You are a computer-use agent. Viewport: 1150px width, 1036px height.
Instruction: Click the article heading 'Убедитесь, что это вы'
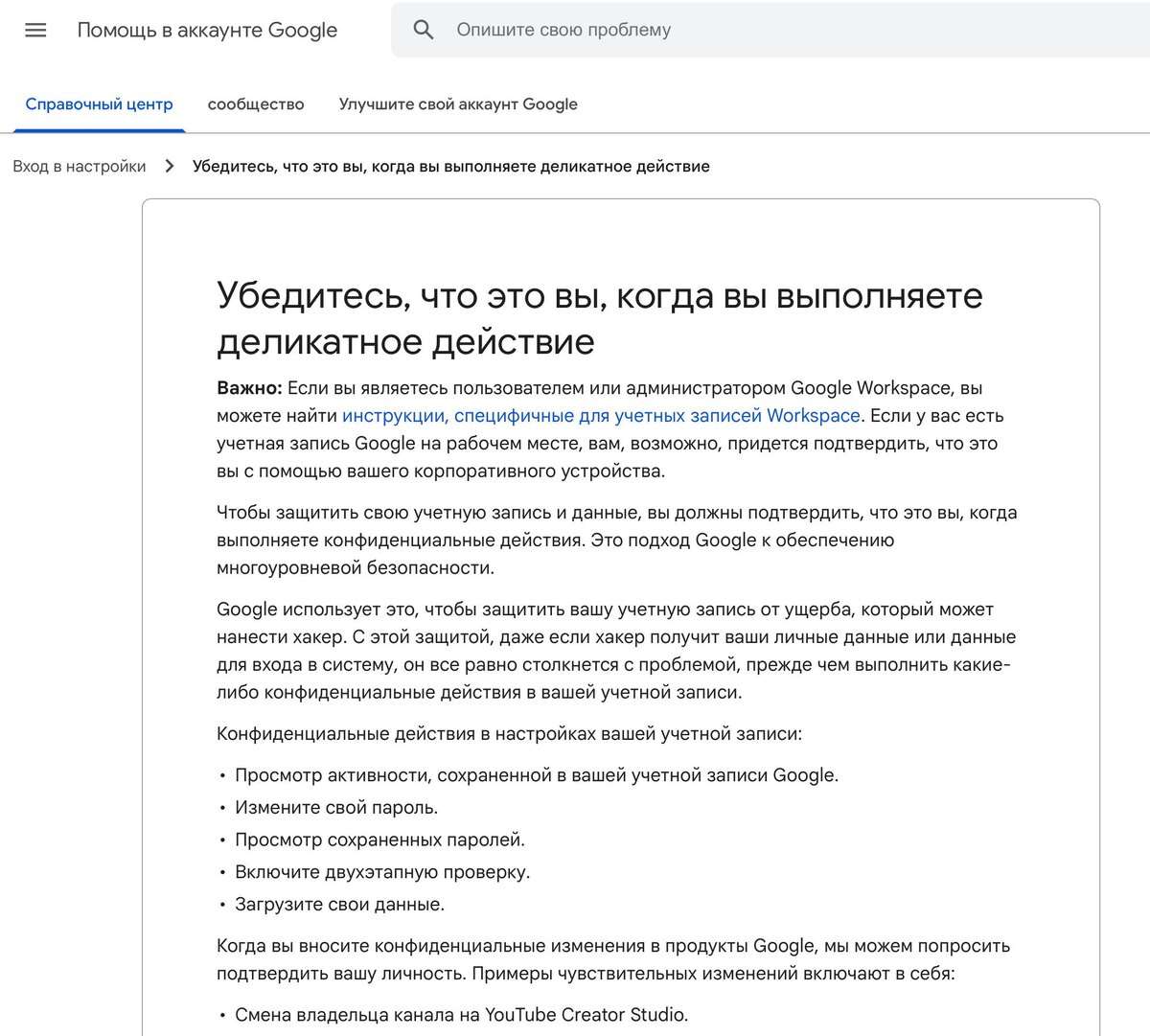(600, 318)
